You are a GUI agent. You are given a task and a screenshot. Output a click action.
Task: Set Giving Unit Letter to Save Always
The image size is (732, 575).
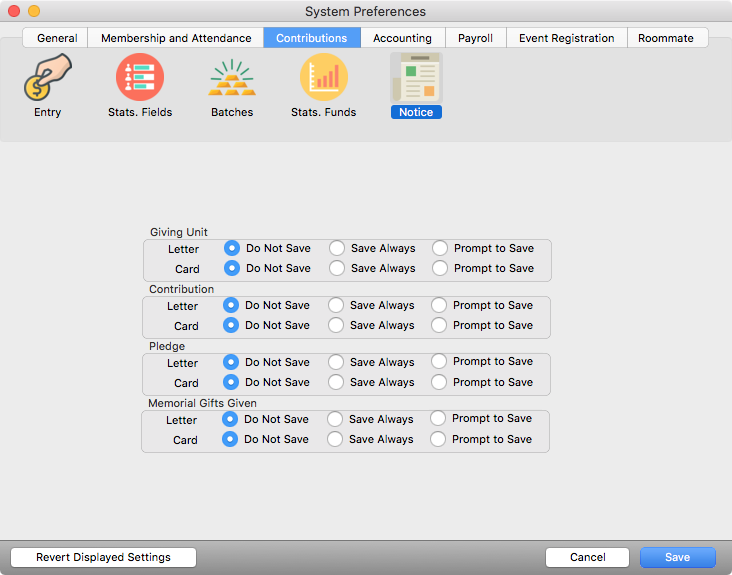pyautogui.click(x=337, y=248)
